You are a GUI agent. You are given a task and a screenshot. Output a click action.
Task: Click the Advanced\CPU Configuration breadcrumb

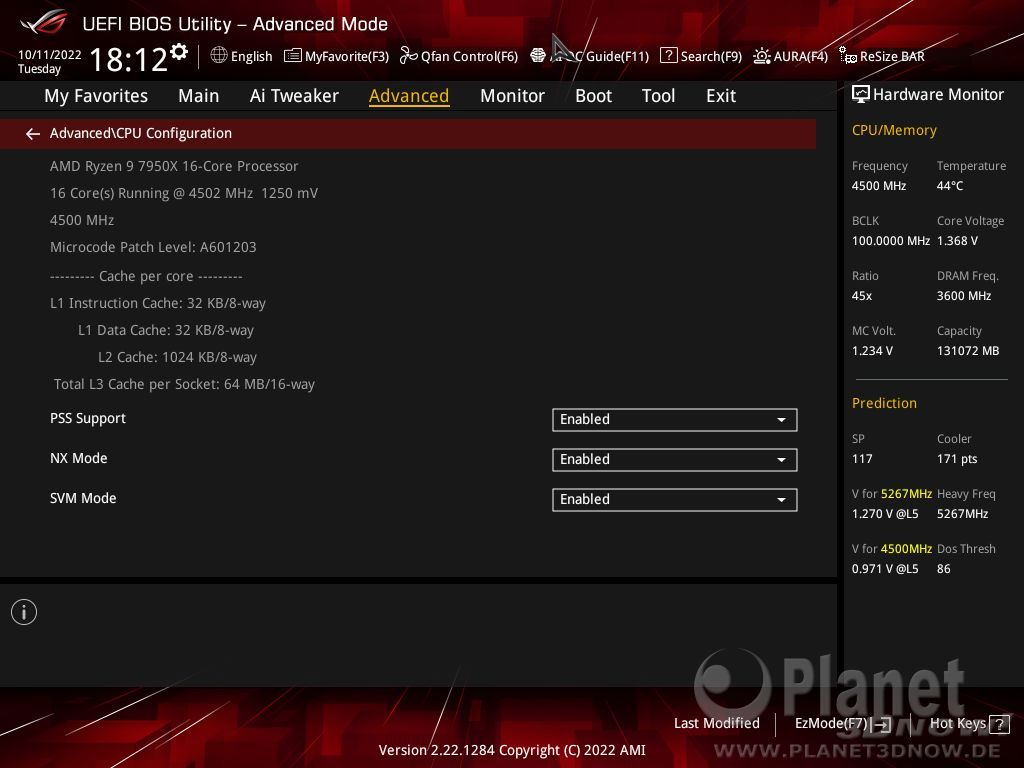click(141, 133)
